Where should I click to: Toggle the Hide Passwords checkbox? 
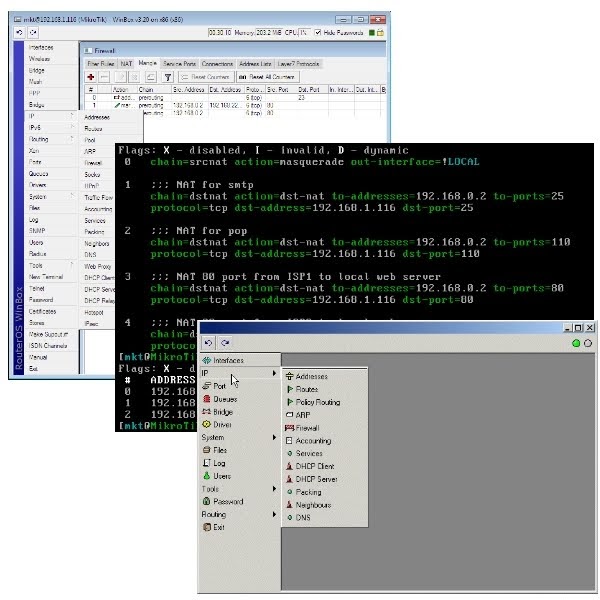[318, 33]
